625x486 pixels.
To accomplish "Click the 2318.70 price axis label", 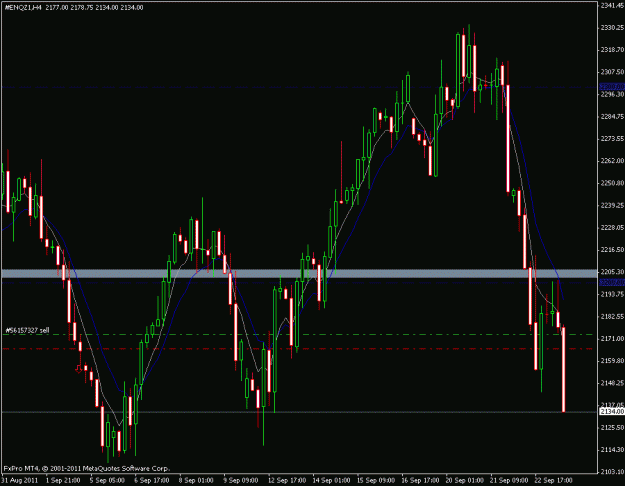I will pyautogui.click(x=612, y=50).
